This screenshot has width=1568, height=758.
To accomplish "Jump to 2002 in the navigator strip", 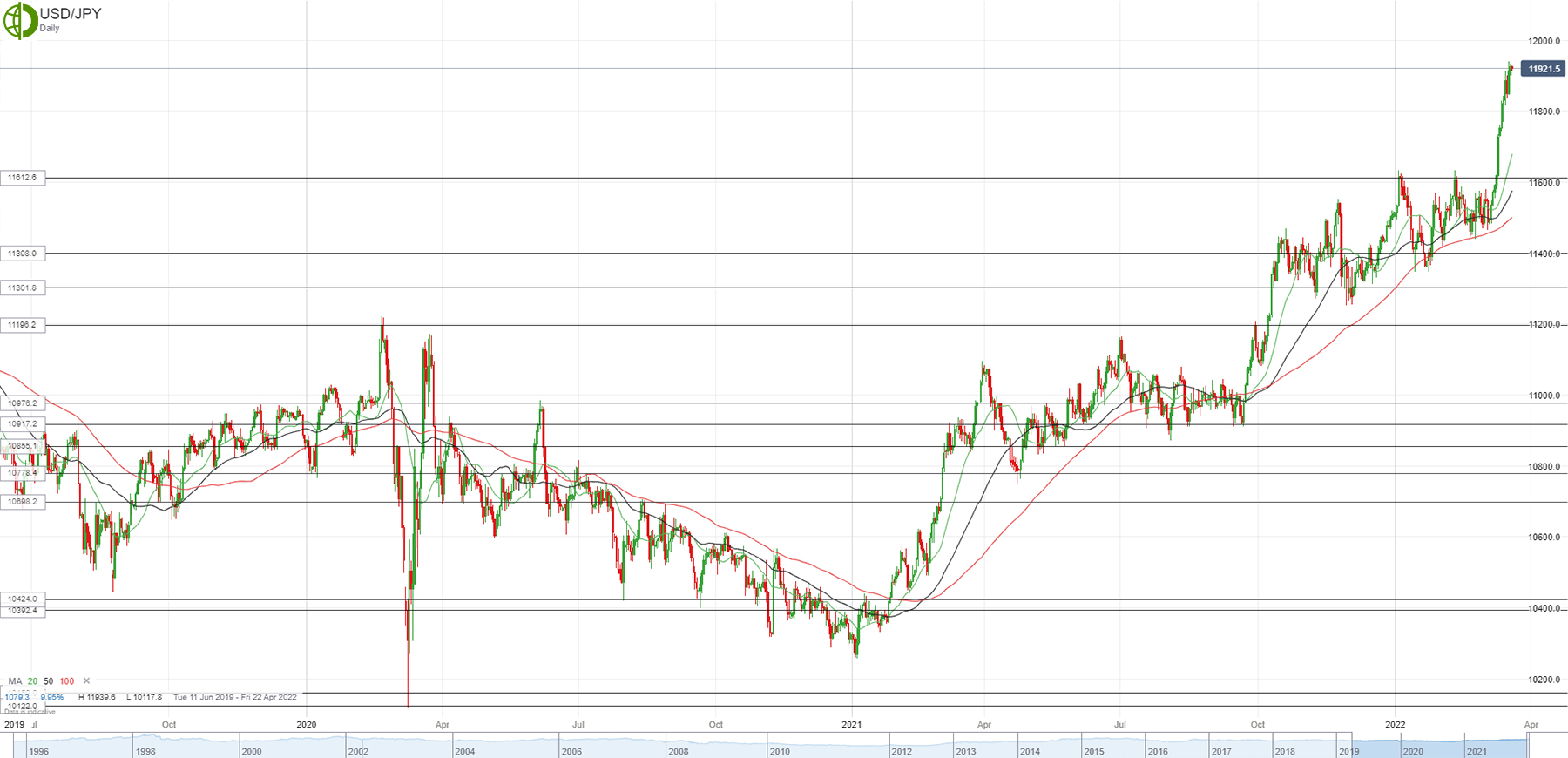I will click(x=358, y=751).
